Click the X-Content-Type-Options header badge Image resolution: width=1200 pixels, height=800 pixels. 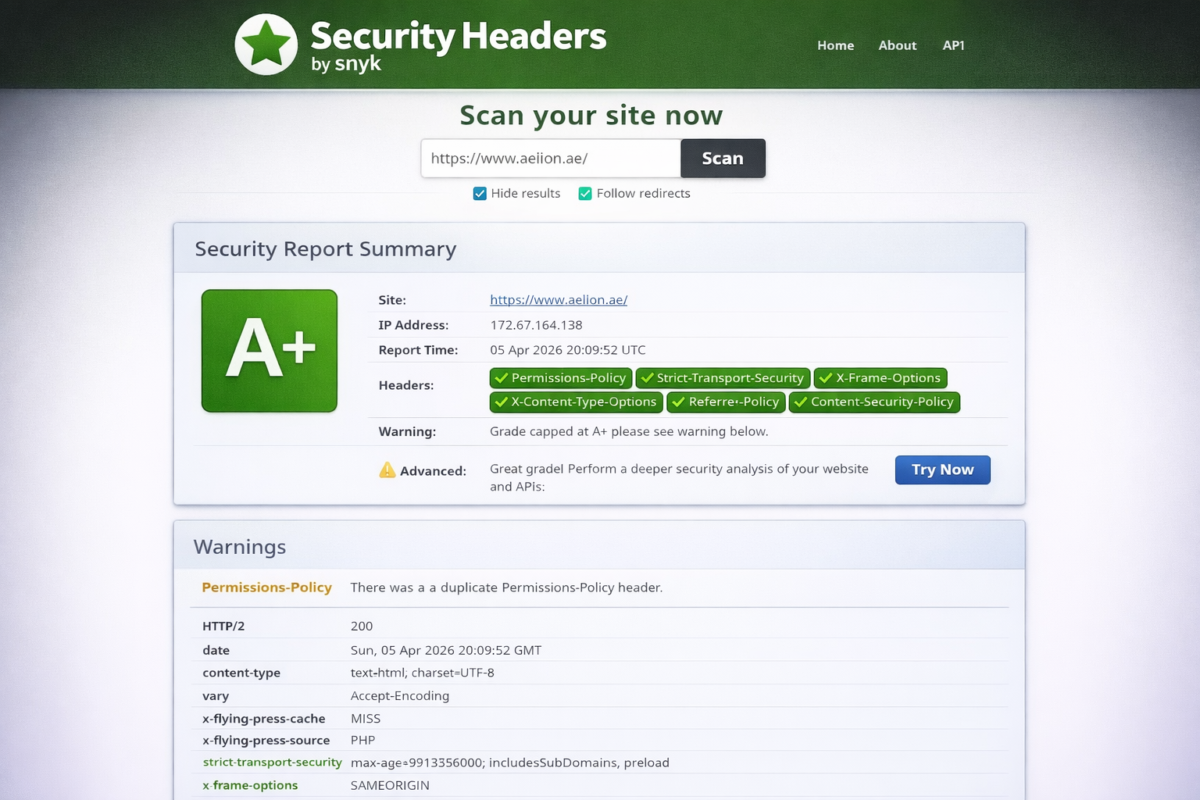pyautogui.click(x=576, y=402)
